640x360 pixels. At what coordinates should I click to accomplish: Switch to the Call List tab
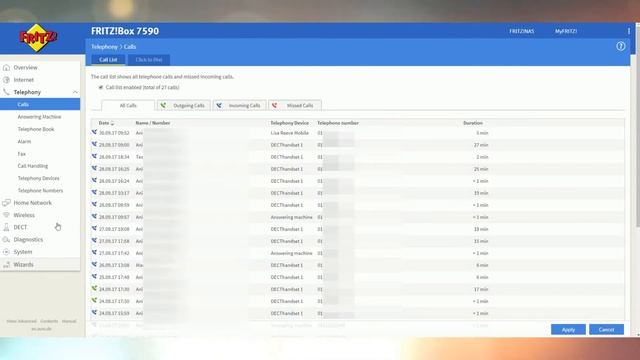pyautogui.click(x=108, y=60)
